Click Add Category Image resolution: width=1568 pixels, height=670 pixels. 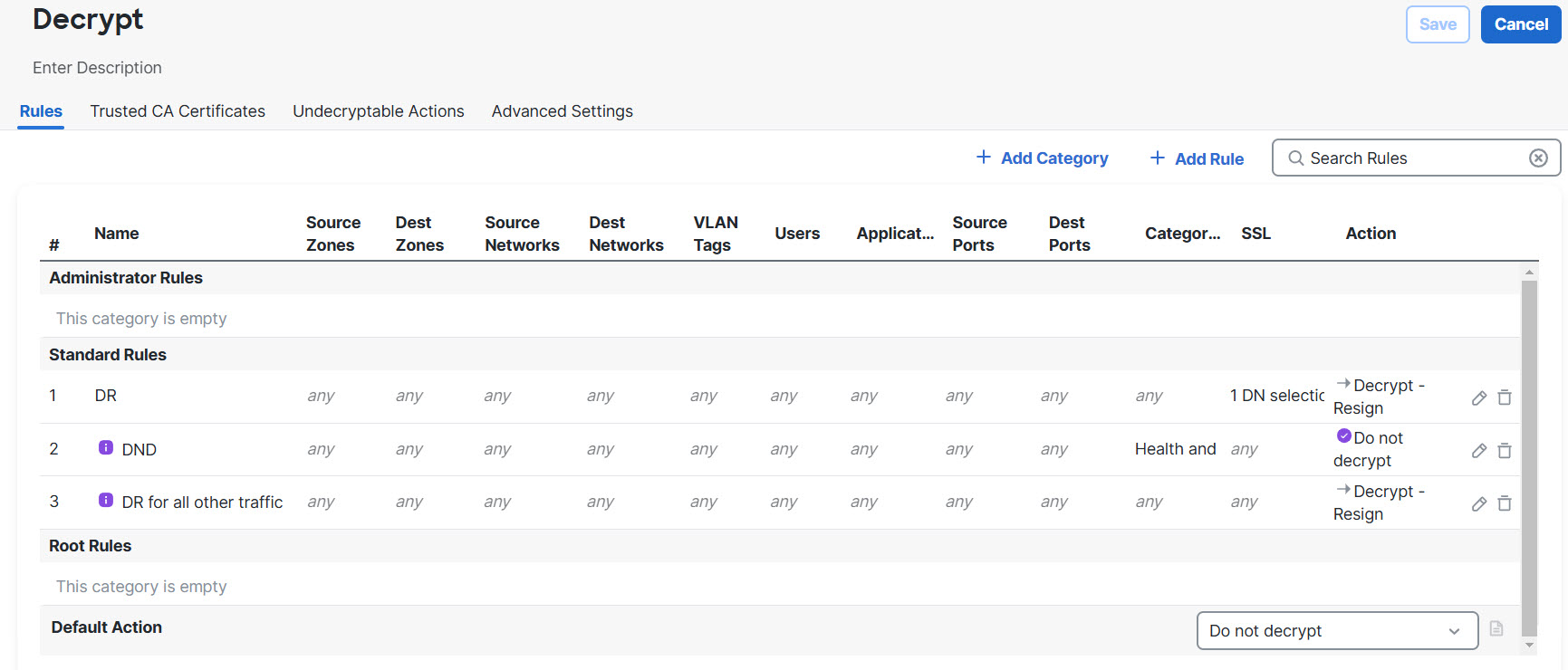[x=1042, y=158]
